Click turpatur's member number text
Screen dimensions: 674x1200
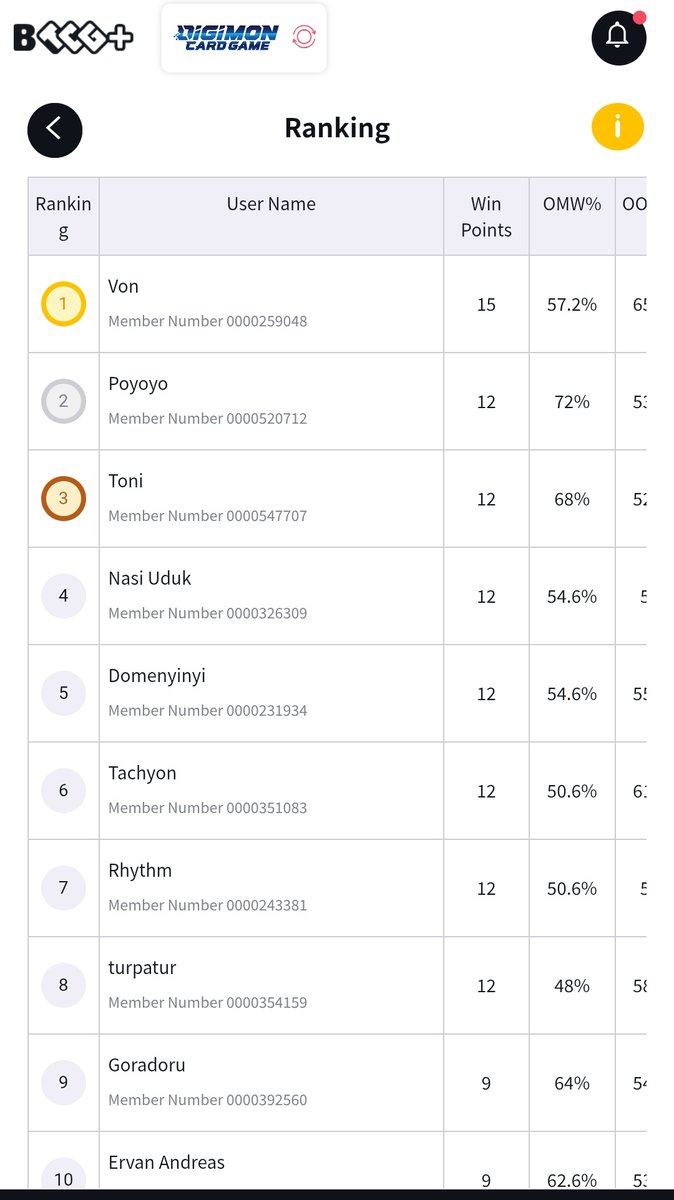tap(207, 1002)
